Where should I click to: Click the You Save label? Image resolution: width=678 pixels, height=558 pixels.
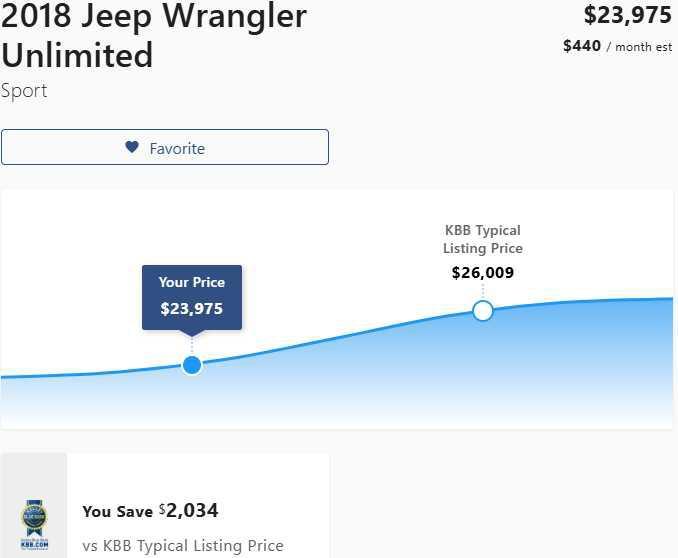click(x=117, y=512)
